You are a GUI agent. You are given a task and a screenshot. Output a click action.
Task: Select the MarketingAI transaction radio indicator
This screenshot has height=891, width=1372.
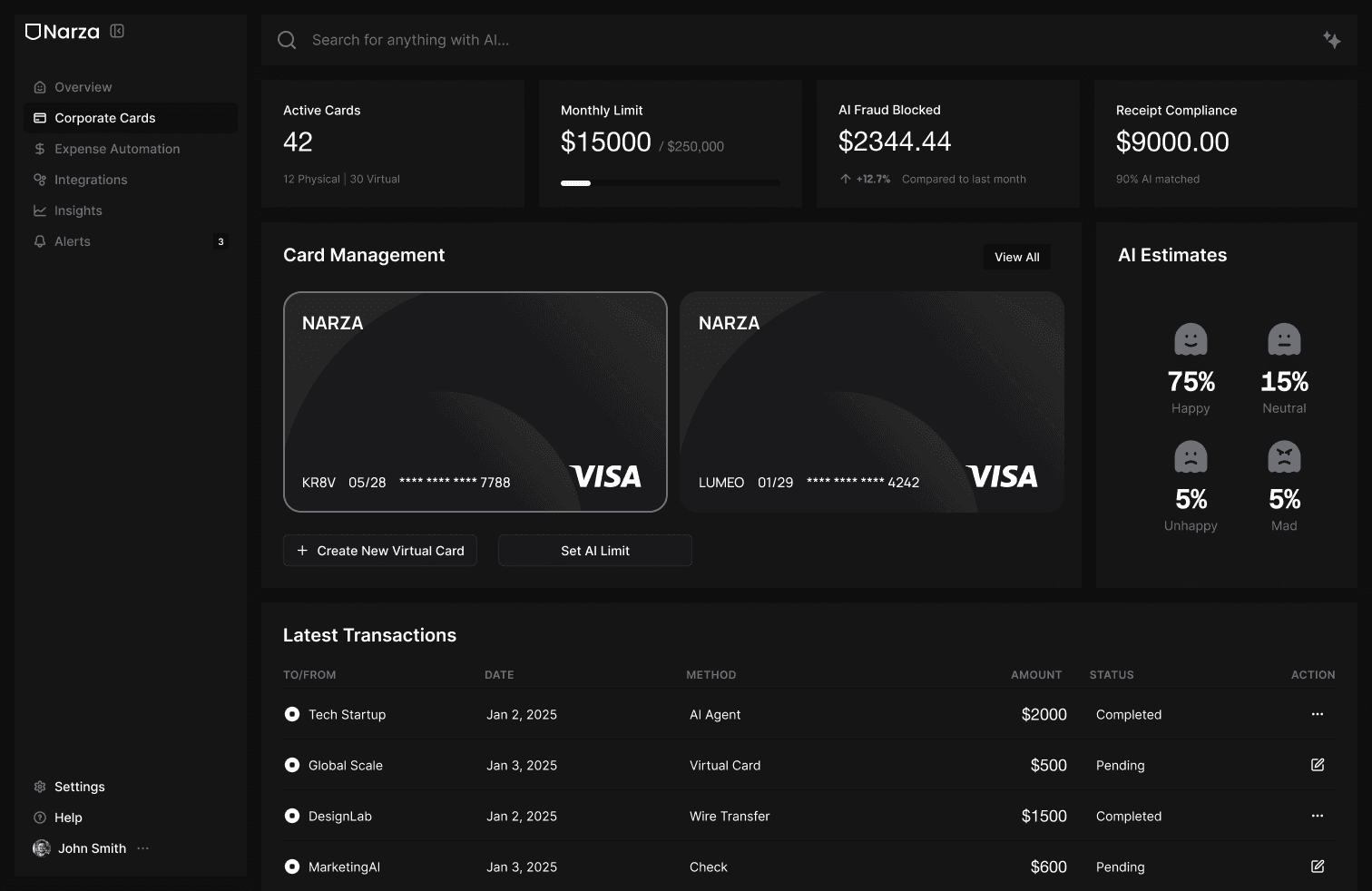coord(291,867)
